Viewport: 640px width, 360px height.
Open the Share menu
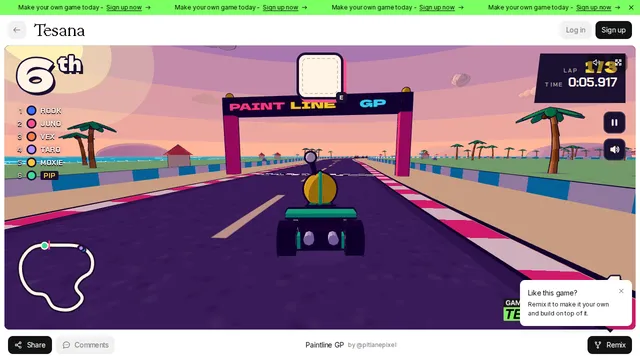click(x=30, y=345)
